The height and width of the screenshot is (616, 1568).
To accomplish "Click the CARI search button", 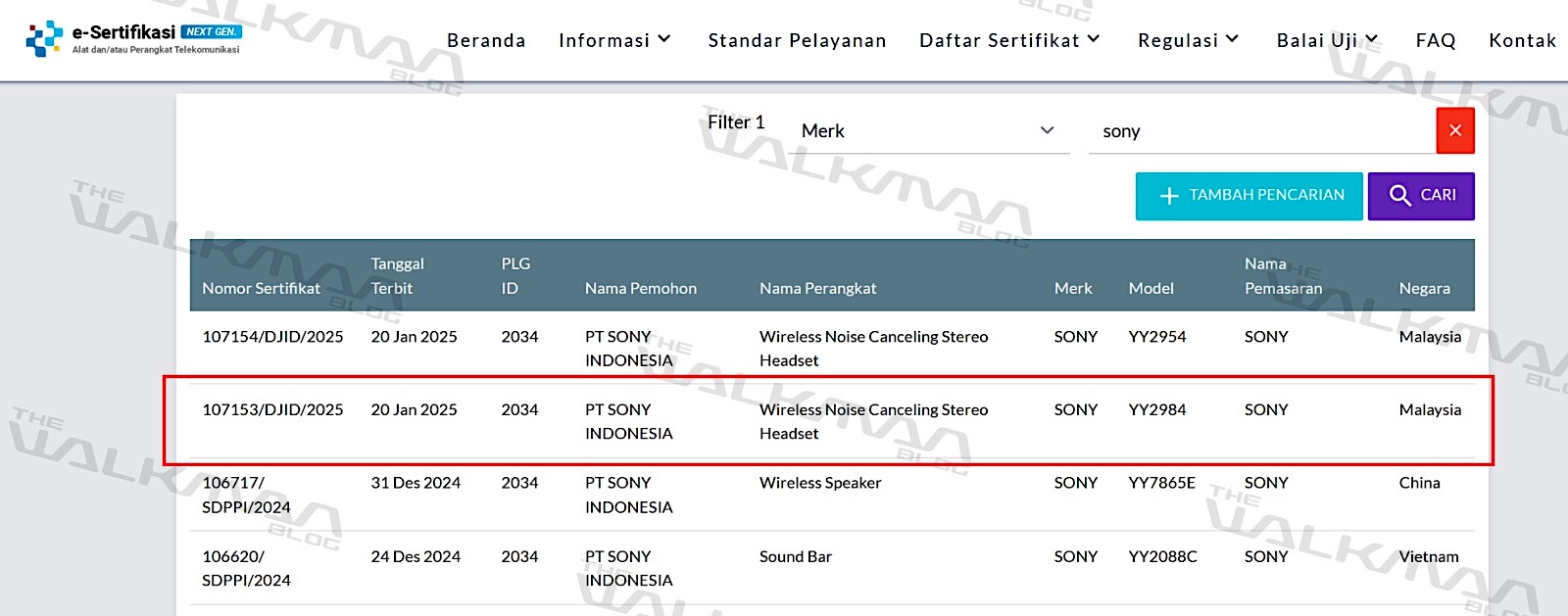I will pyautogui.click(x=1421, y=196).
